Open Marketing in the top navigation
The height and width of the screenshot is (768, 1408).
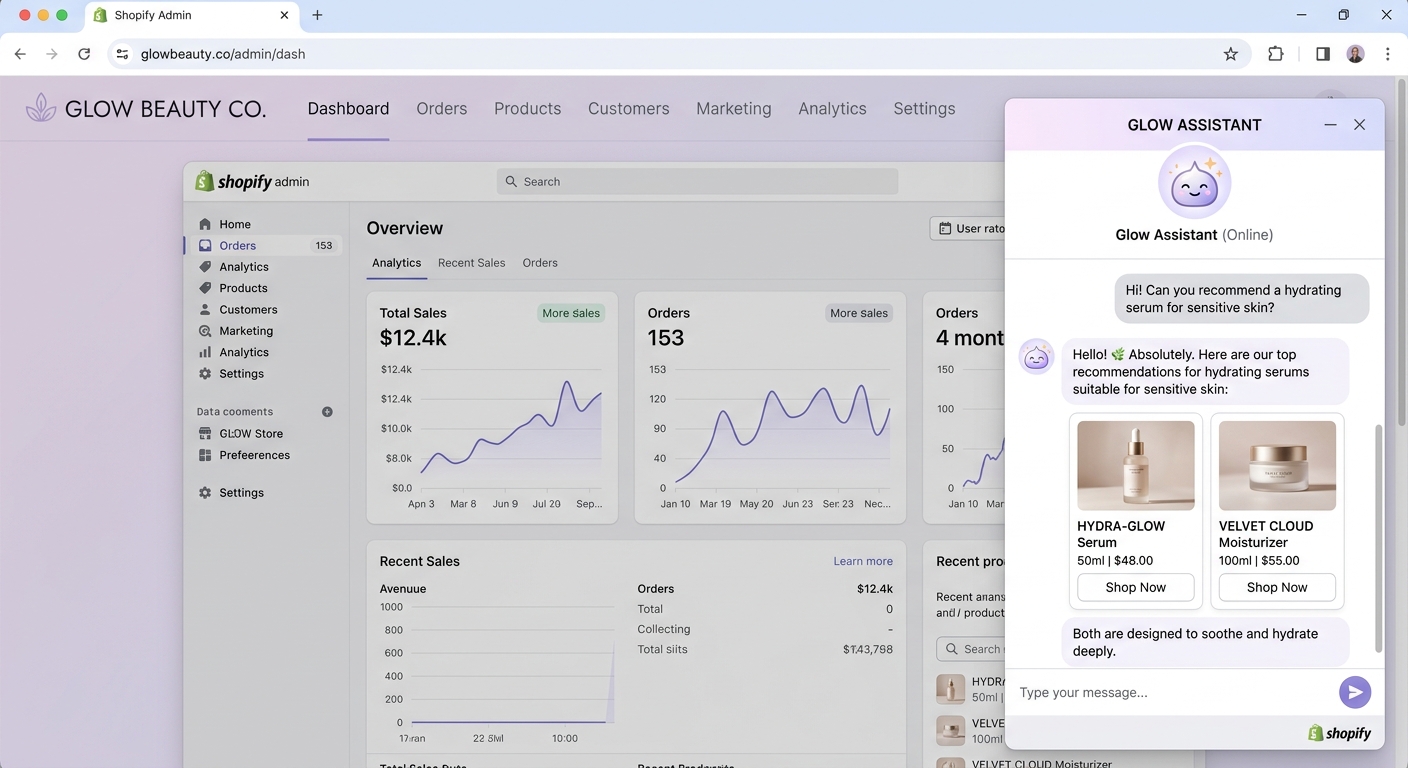click(x=733, y=109)
